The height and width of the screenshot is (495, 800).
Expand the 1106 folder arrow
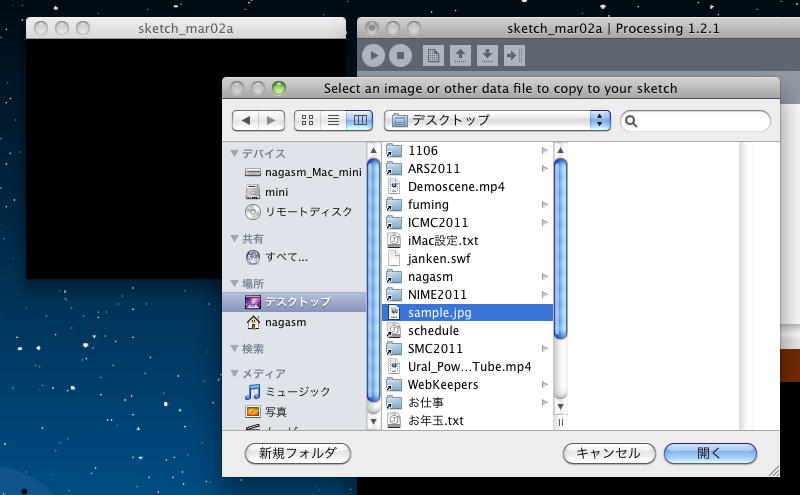[544, 151]
